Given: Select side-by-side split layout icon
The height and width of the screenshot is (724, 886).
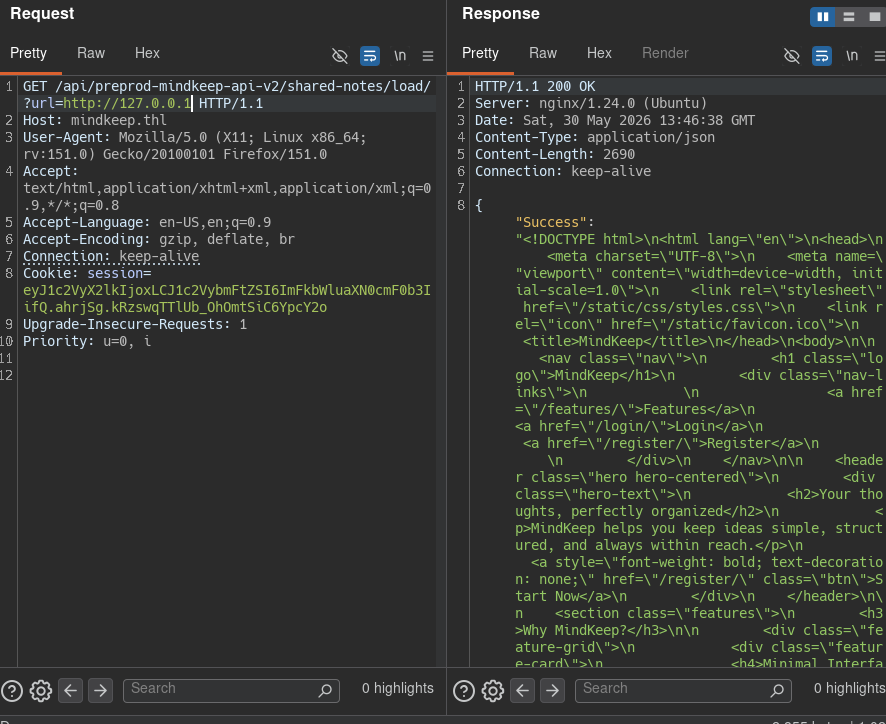Looking at the screenshot, I should tap(823, 17).
